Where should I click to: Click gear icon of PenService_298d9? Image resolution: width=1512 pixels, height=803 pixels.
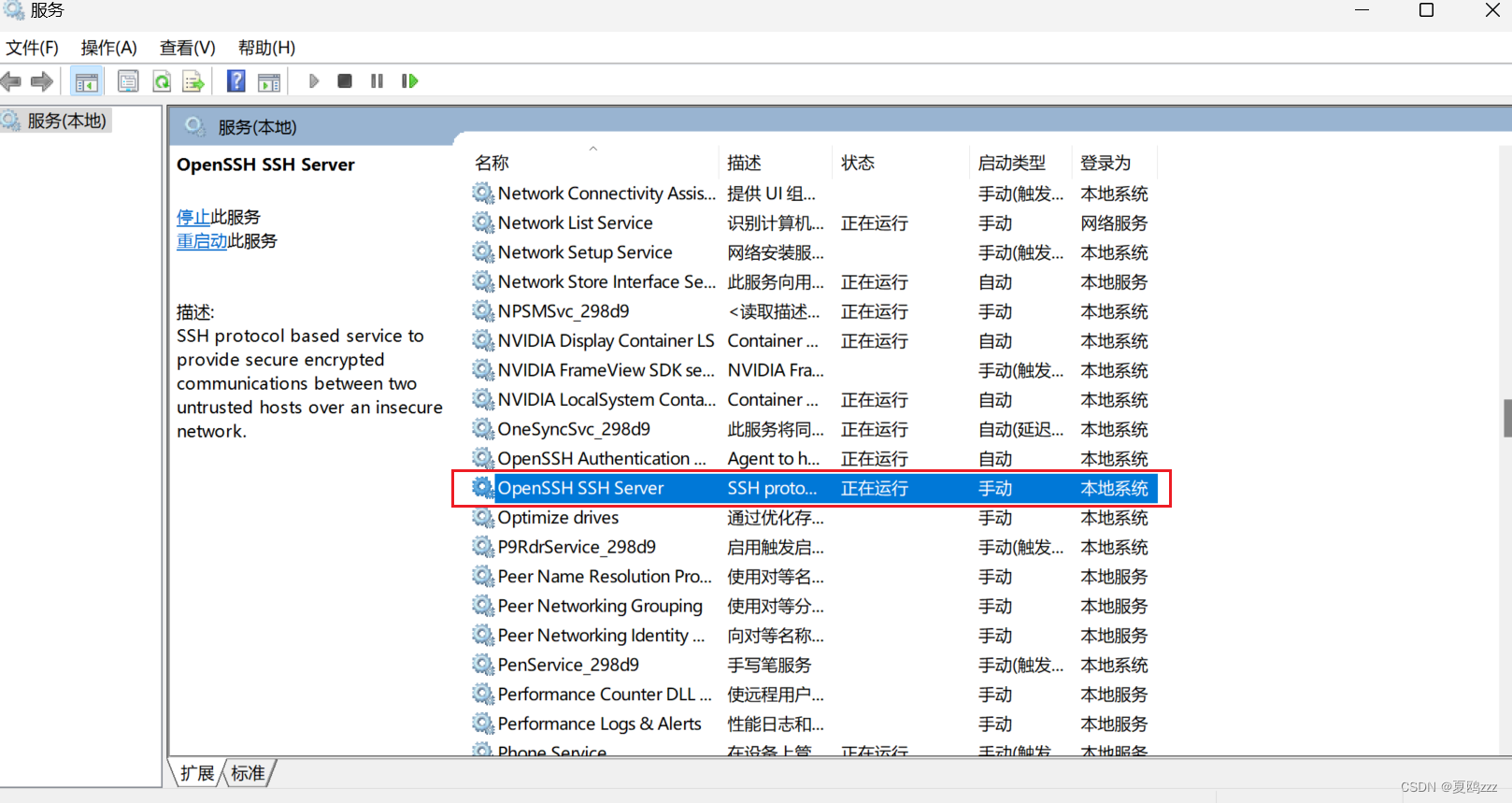(483, 664)
